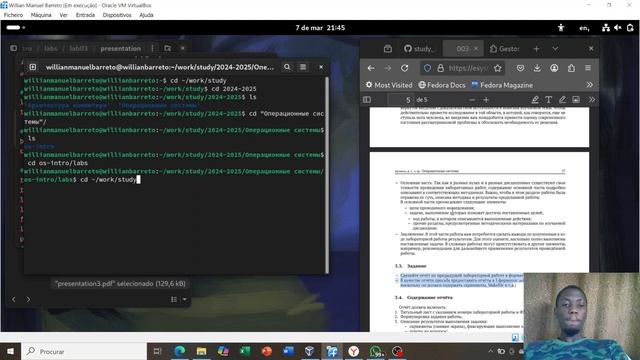This screenshot has width=640, height=360.
Task: Search in the terminal window
Action: click(287, 67)
